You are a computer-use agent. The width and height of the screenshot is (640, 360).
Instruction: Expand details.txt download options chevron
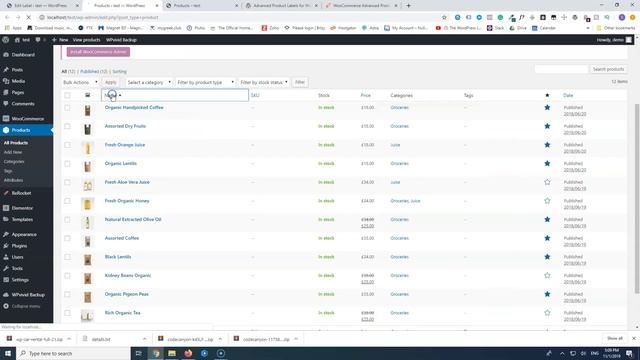(144, 339)
